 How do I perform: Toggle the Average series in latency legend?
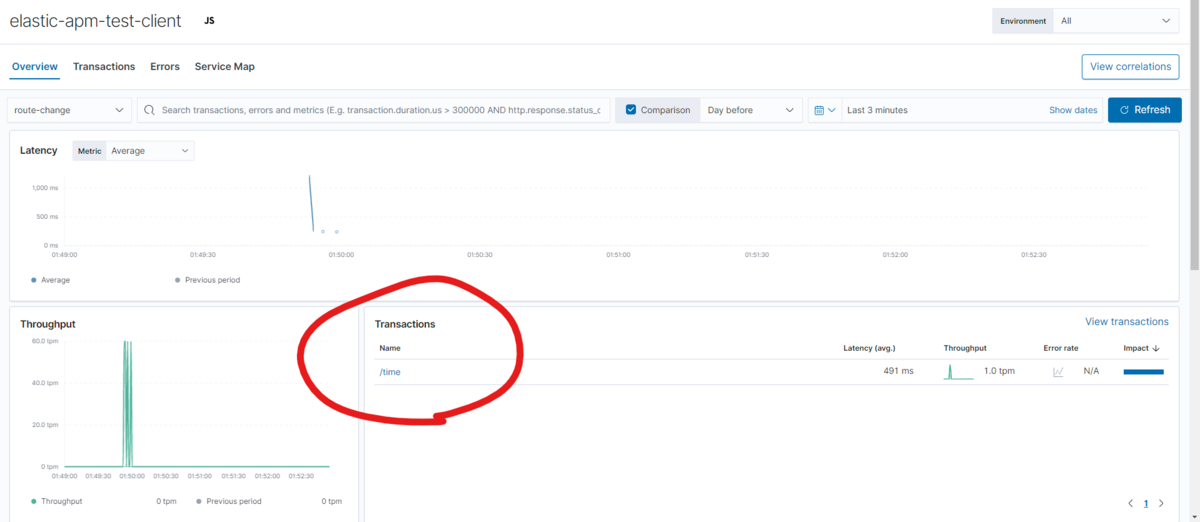click(51, 280)
